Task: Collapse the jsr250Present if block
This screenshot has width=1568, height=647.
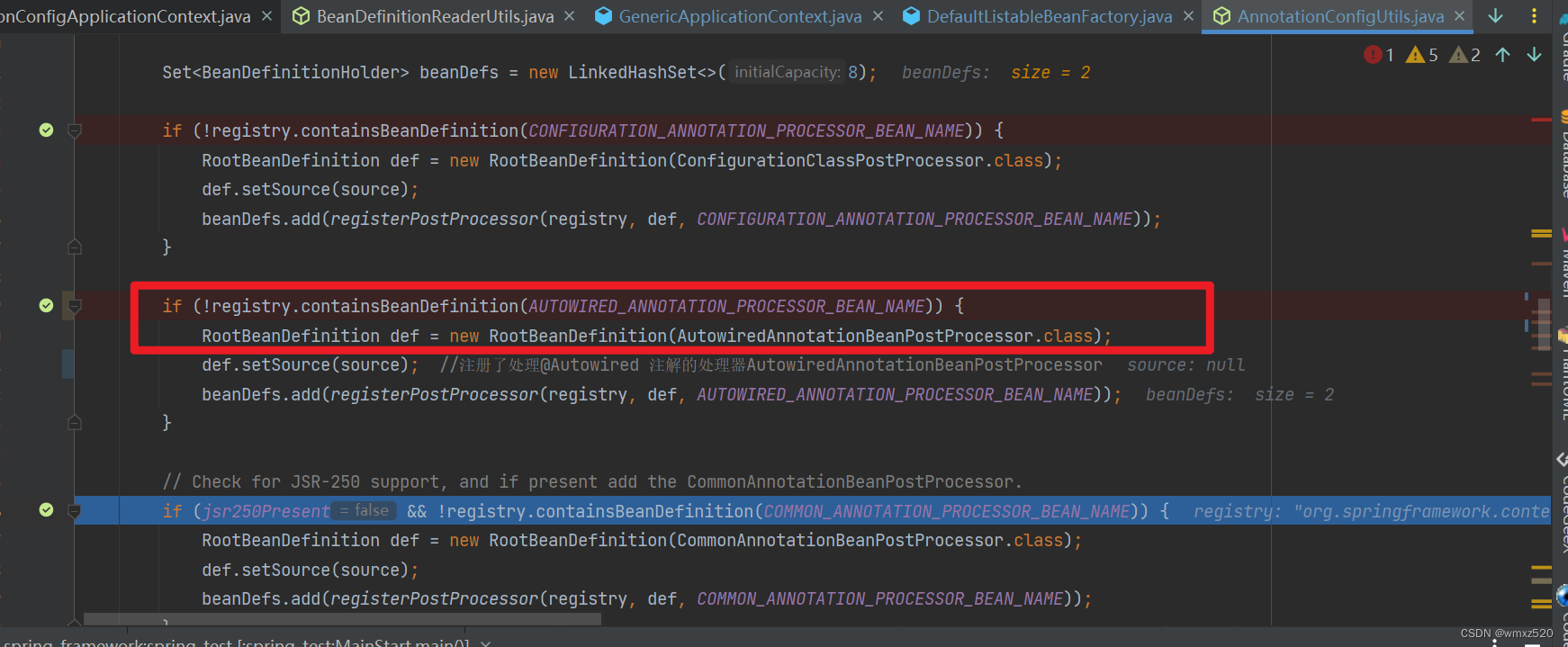Action: coord(75,510)
